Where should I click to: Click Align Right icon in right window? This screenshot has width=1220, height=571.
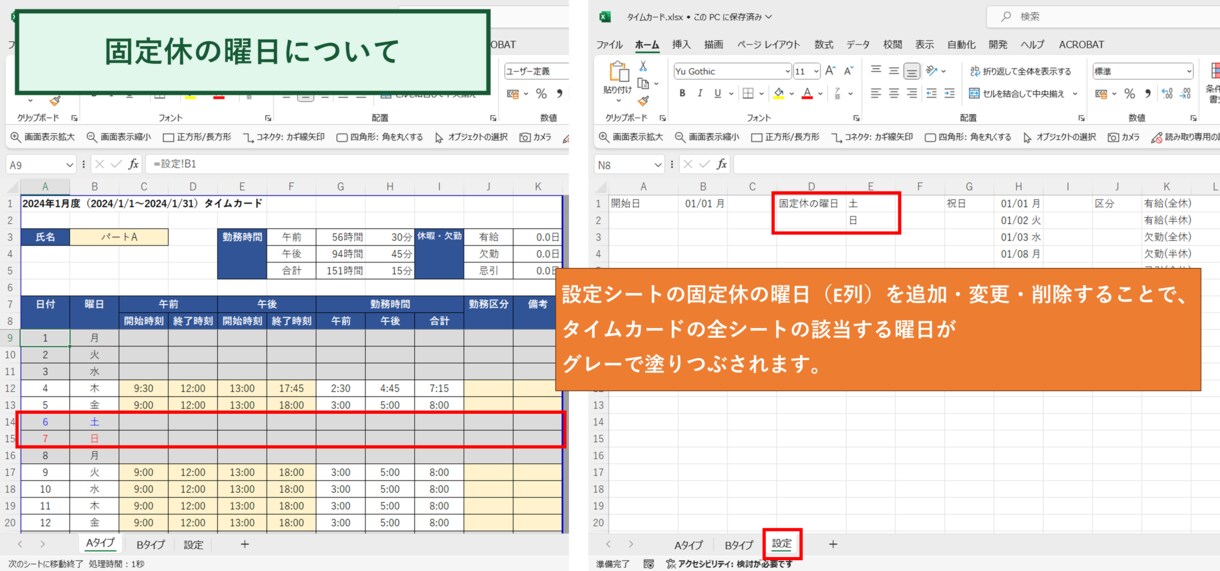pyautogui.click(x=911, y=93)
